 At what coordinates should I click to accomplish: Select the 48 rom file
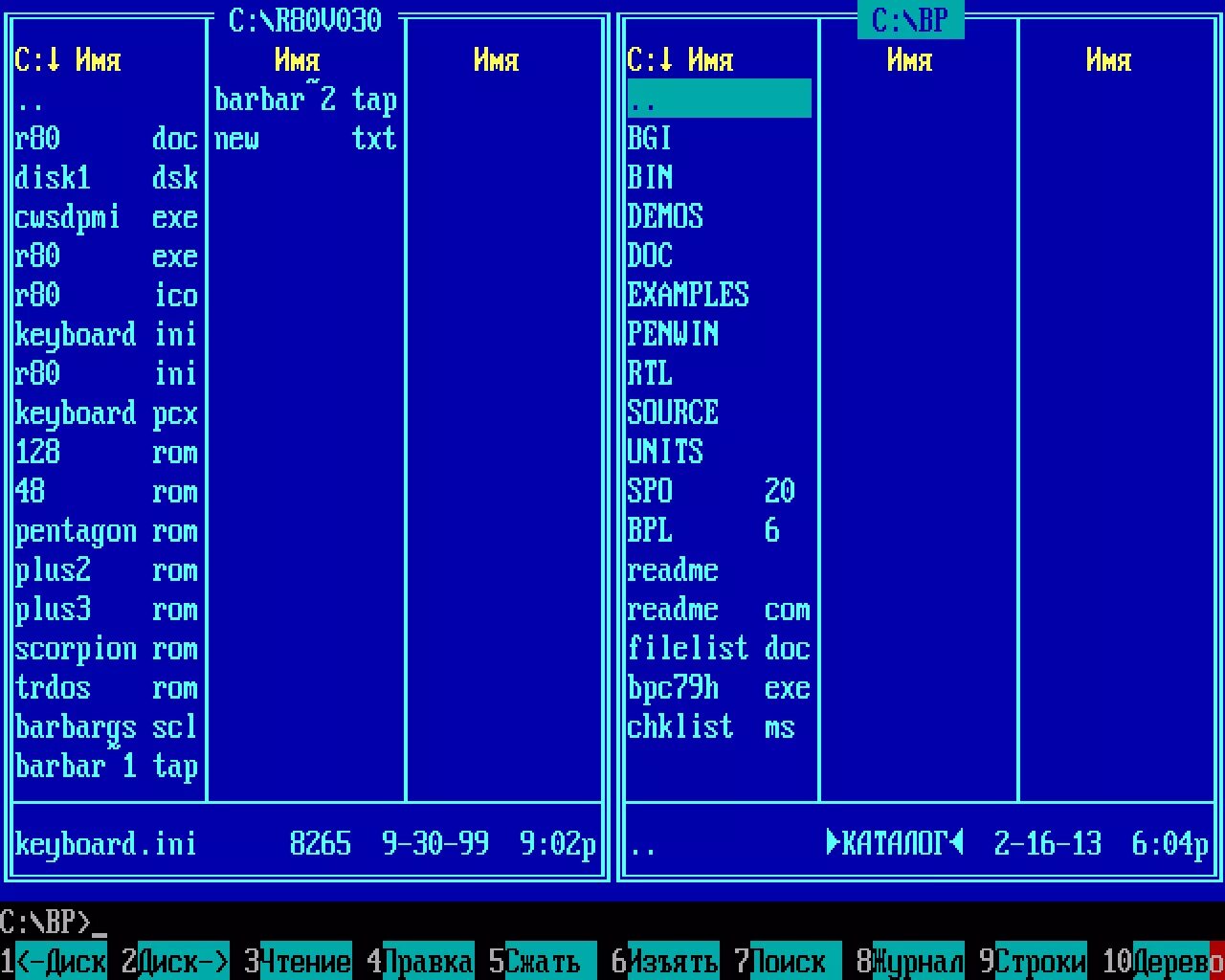tap(107, 492)
